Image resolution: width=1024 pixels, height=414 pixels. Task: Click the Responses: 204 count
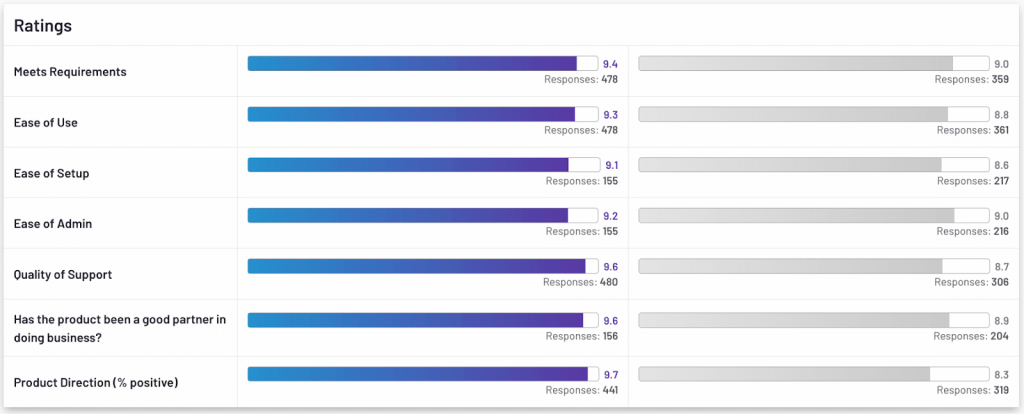pos(970,336)
